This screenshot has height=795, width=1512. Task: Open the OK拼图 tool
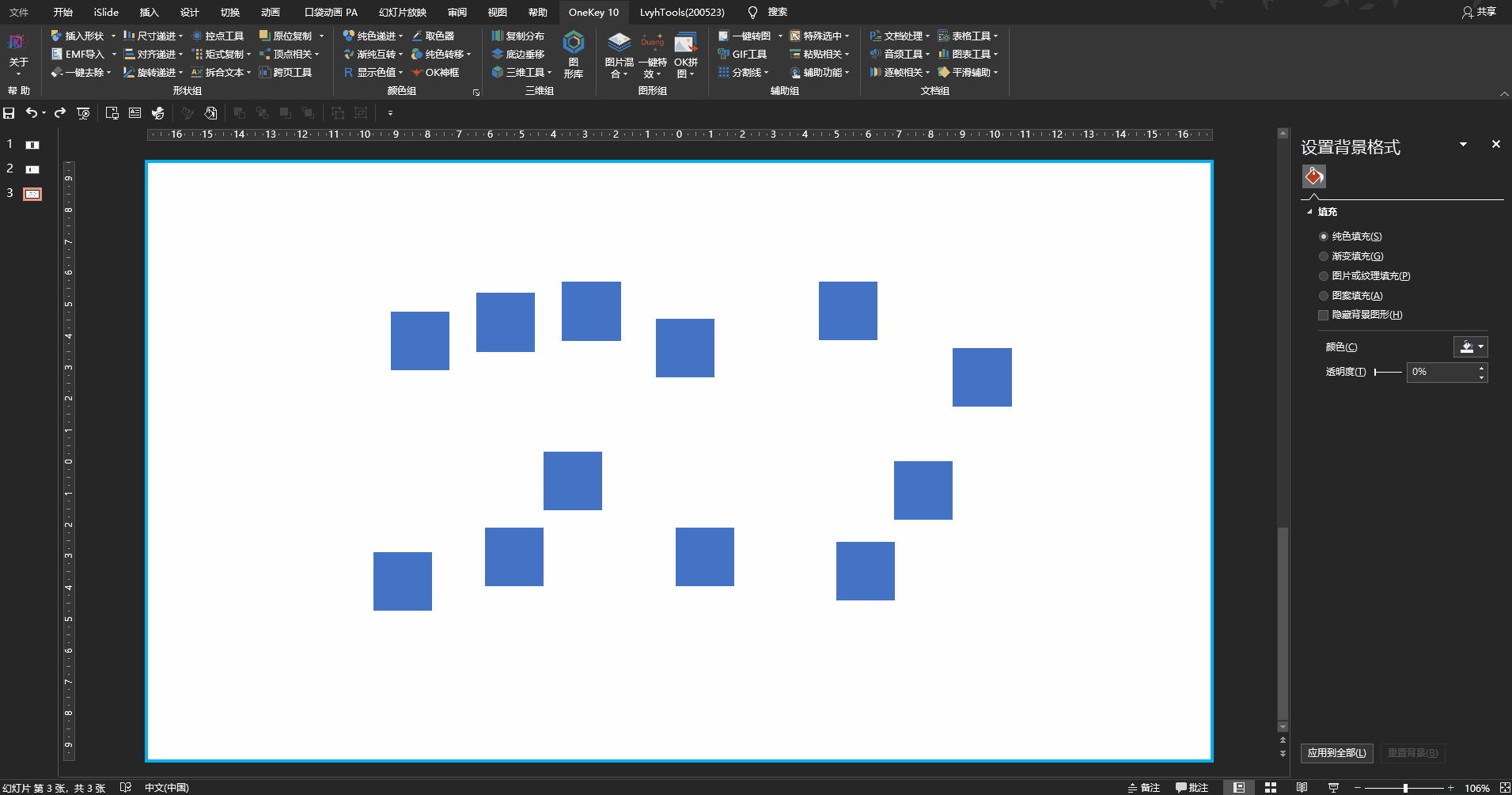(685, 55)
